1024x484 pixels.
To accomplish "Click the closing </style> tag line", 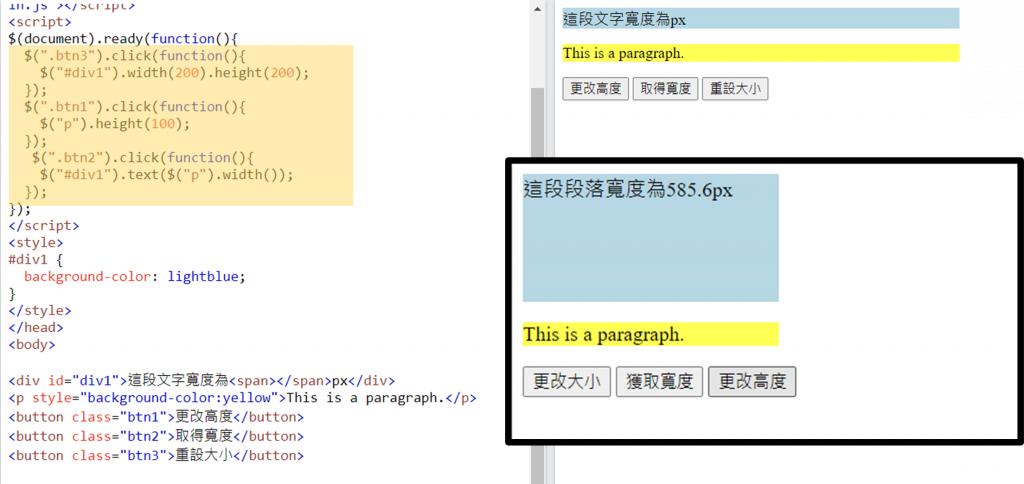I will [40, 311].
